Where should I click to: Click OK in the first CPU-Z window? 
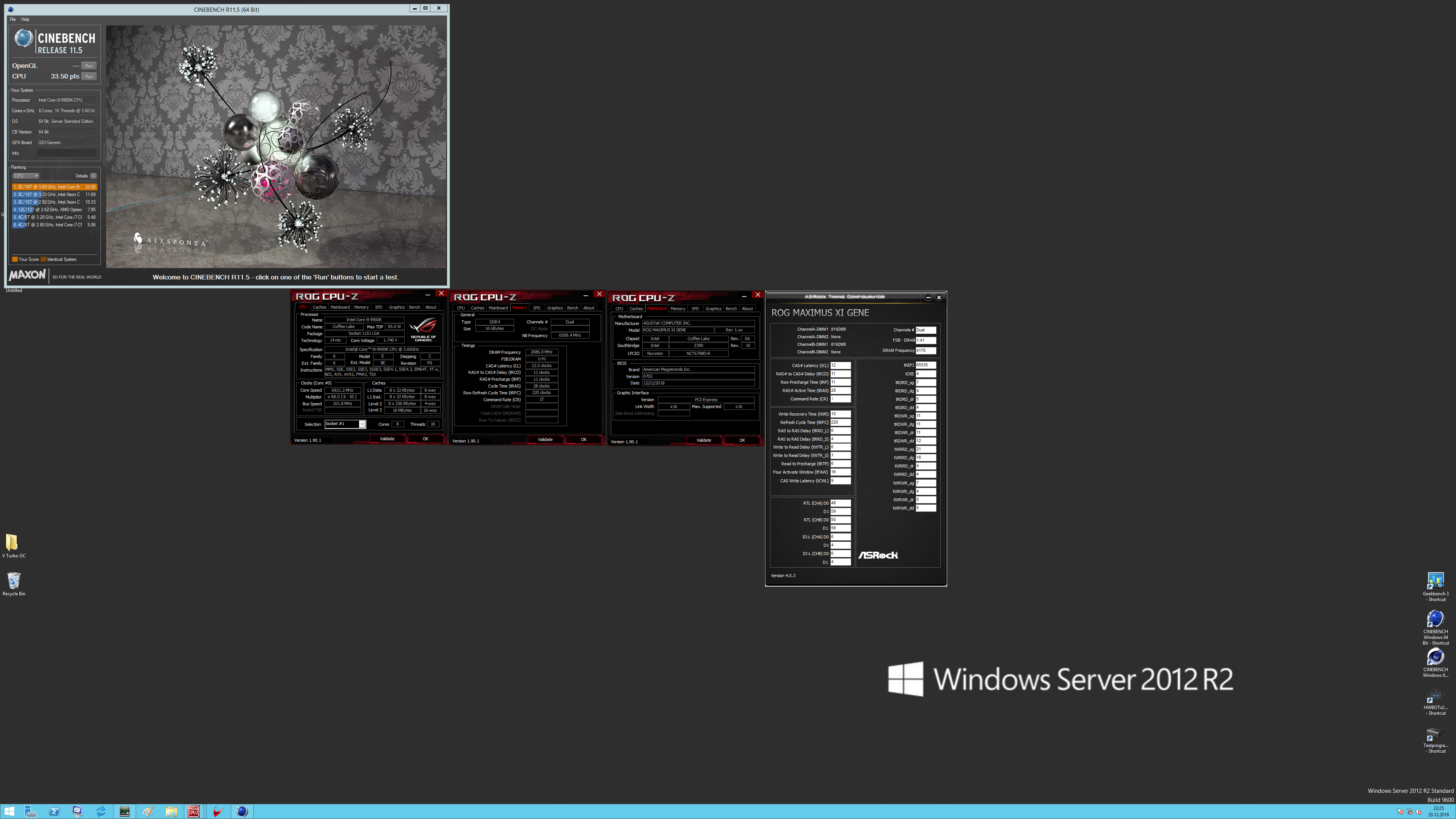pos(425,439)
